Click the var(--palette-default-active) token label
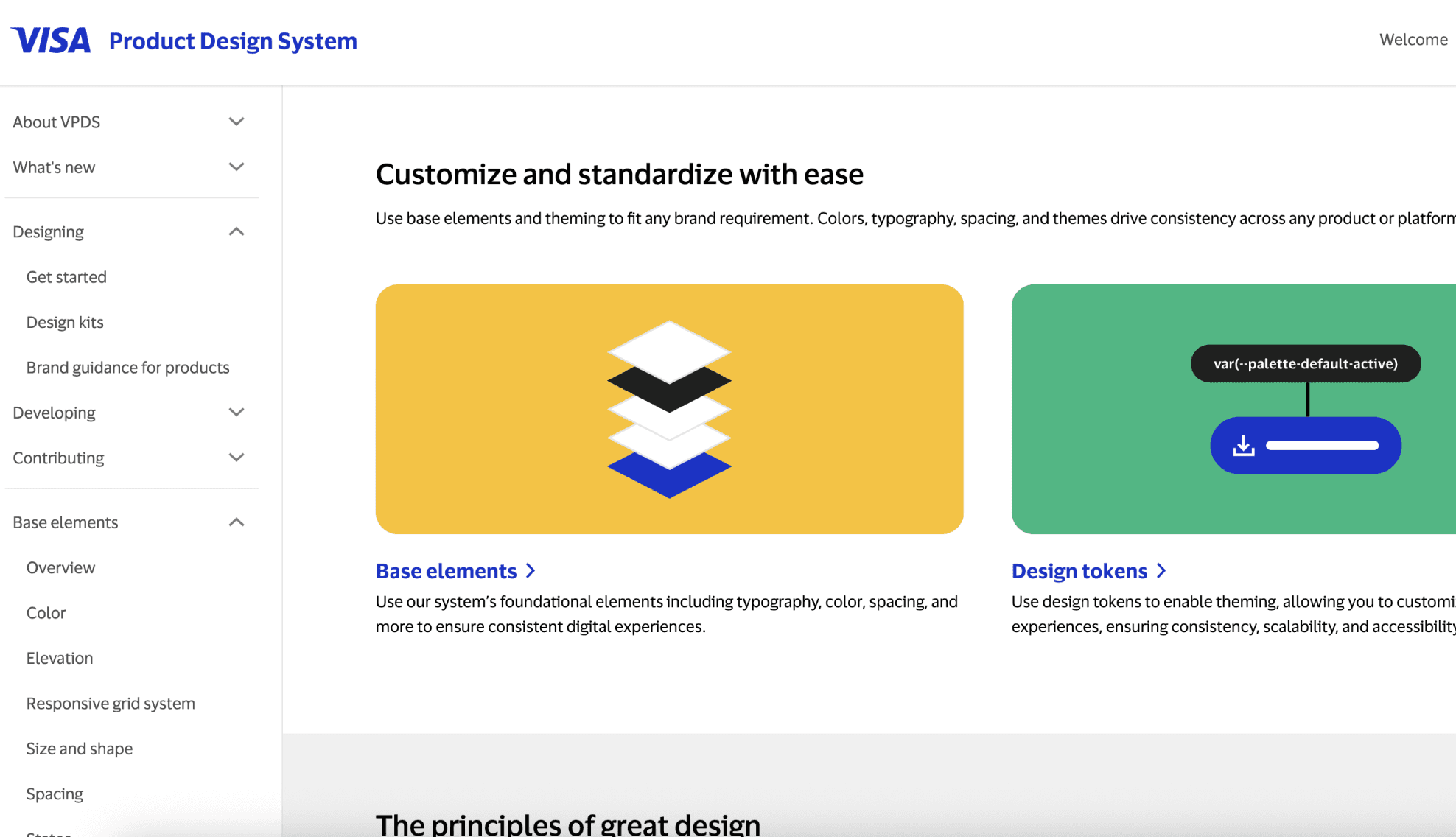Image resolution: width=1456 pixels, height=837 pixels. click(1305, 363)
